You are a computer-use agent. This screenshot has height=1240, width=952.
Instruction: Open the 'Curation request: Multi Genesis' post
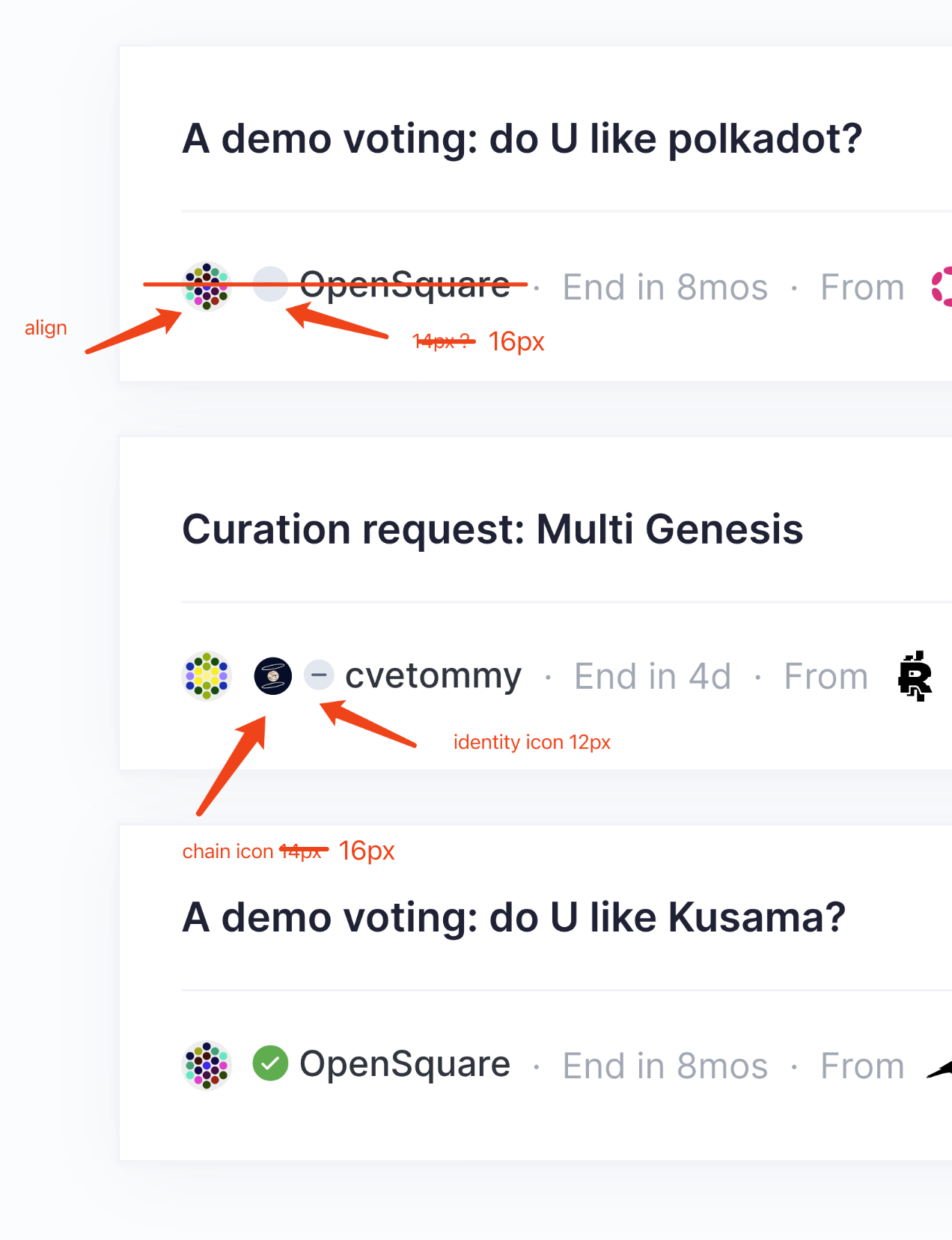pyautogui.click(x=493, y=529)
